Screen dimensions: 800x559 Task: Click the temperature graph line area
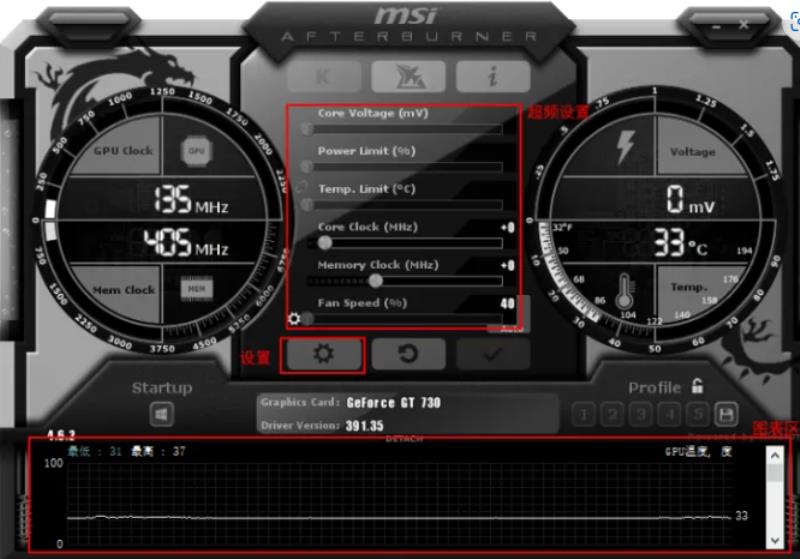pyautogui.click(x=399, y=505)
